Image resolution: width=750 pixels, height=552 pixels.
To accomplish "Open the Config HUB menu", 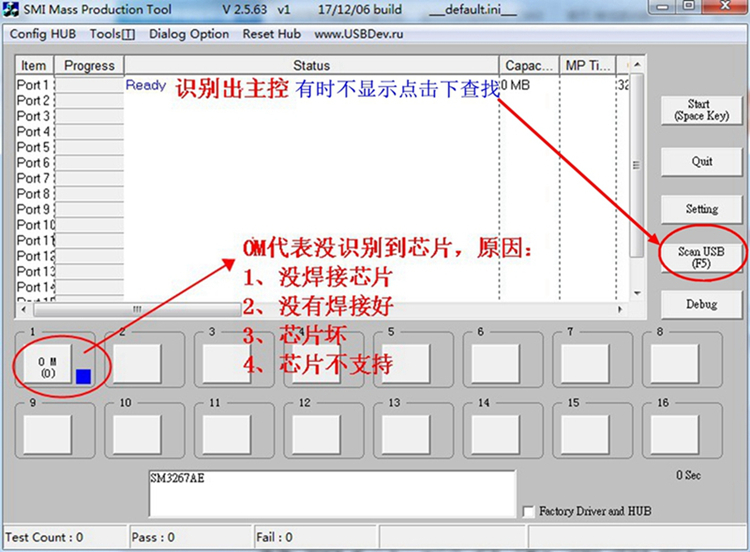I will click(43, 34).
